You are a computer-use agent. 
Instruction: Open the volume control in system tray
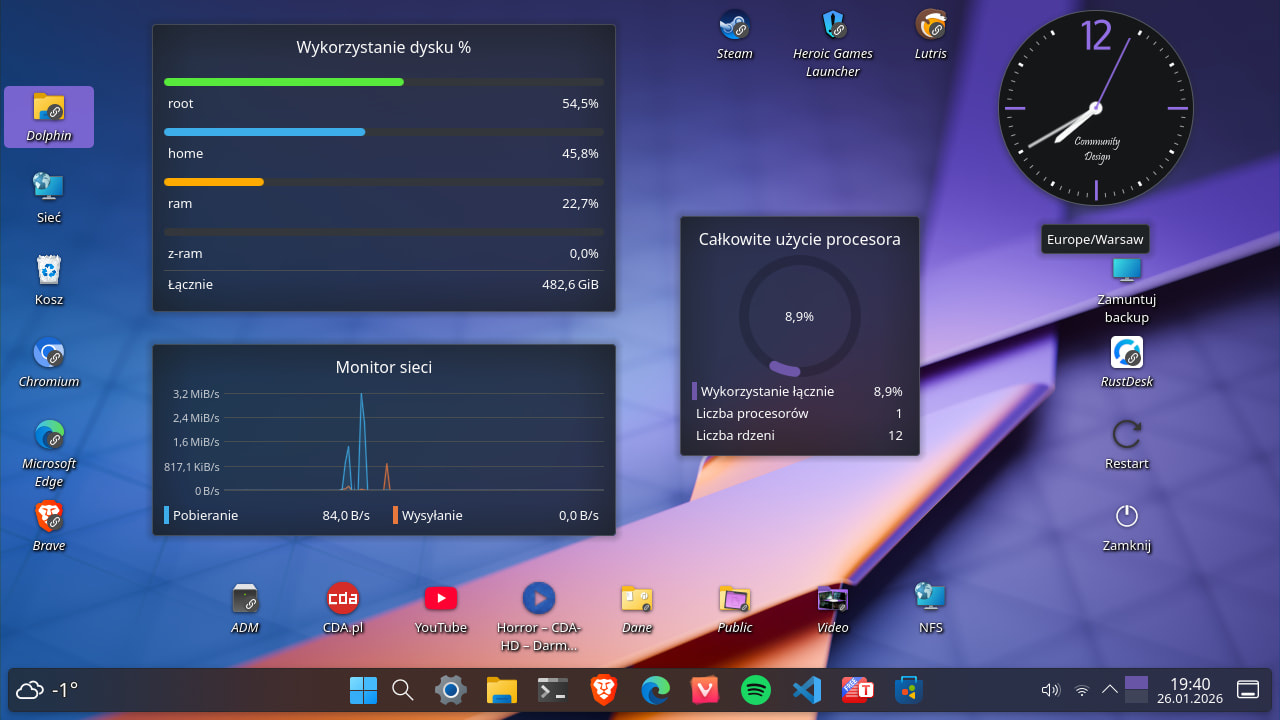tap(1050, 689)
